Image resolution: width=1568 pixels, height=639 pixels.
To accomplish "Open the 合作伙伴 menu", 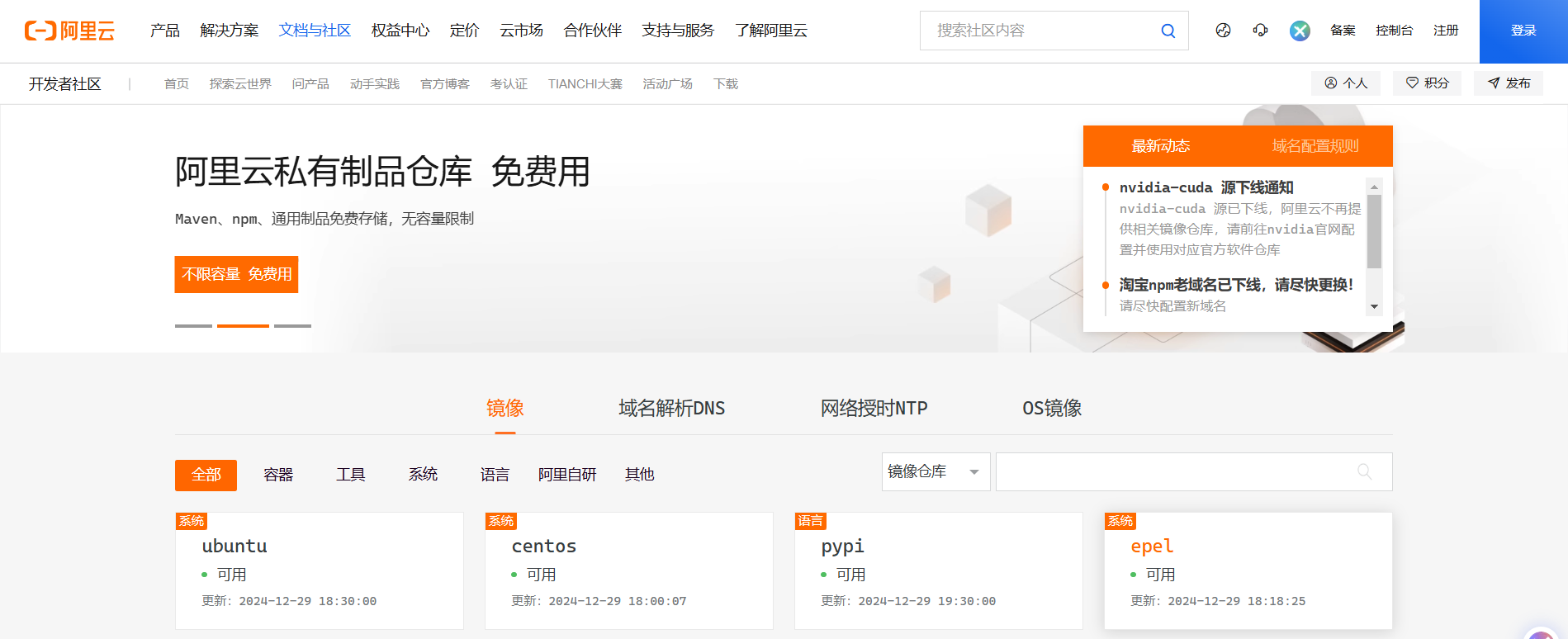I will tap(593, 31).
